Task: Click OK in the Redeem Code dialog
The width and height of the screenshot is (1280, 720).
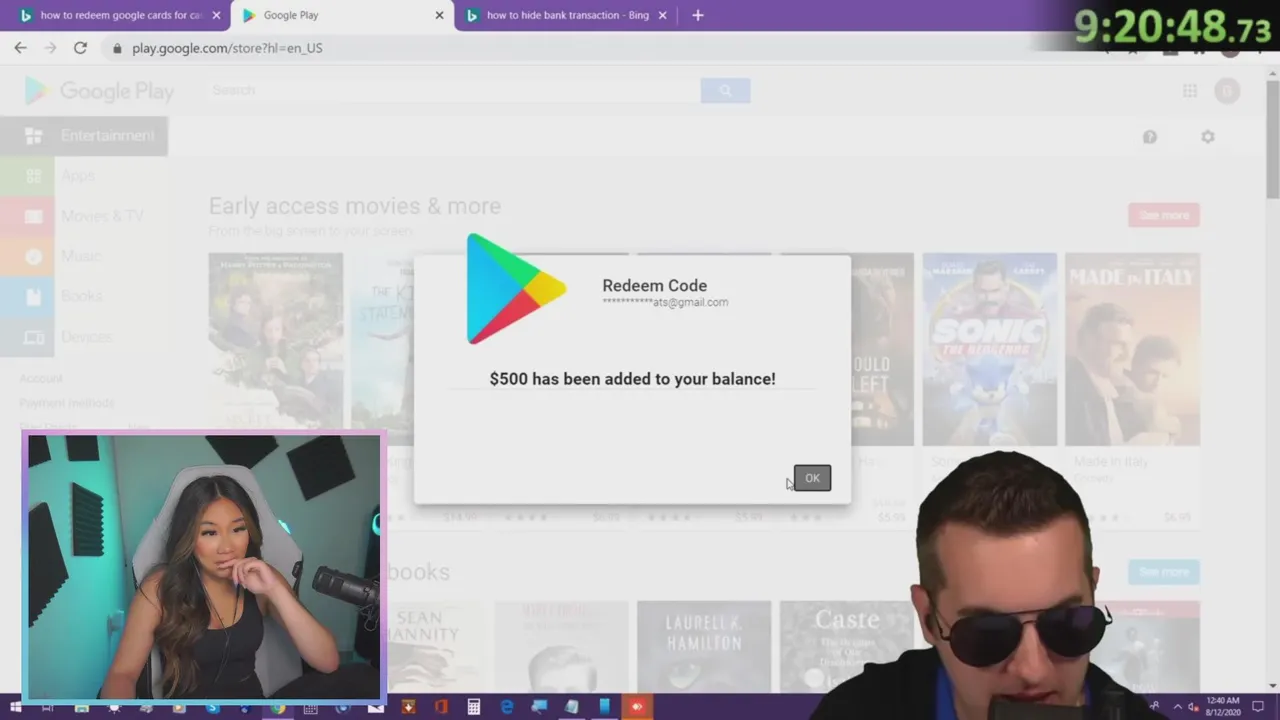Action: point(812,478)
